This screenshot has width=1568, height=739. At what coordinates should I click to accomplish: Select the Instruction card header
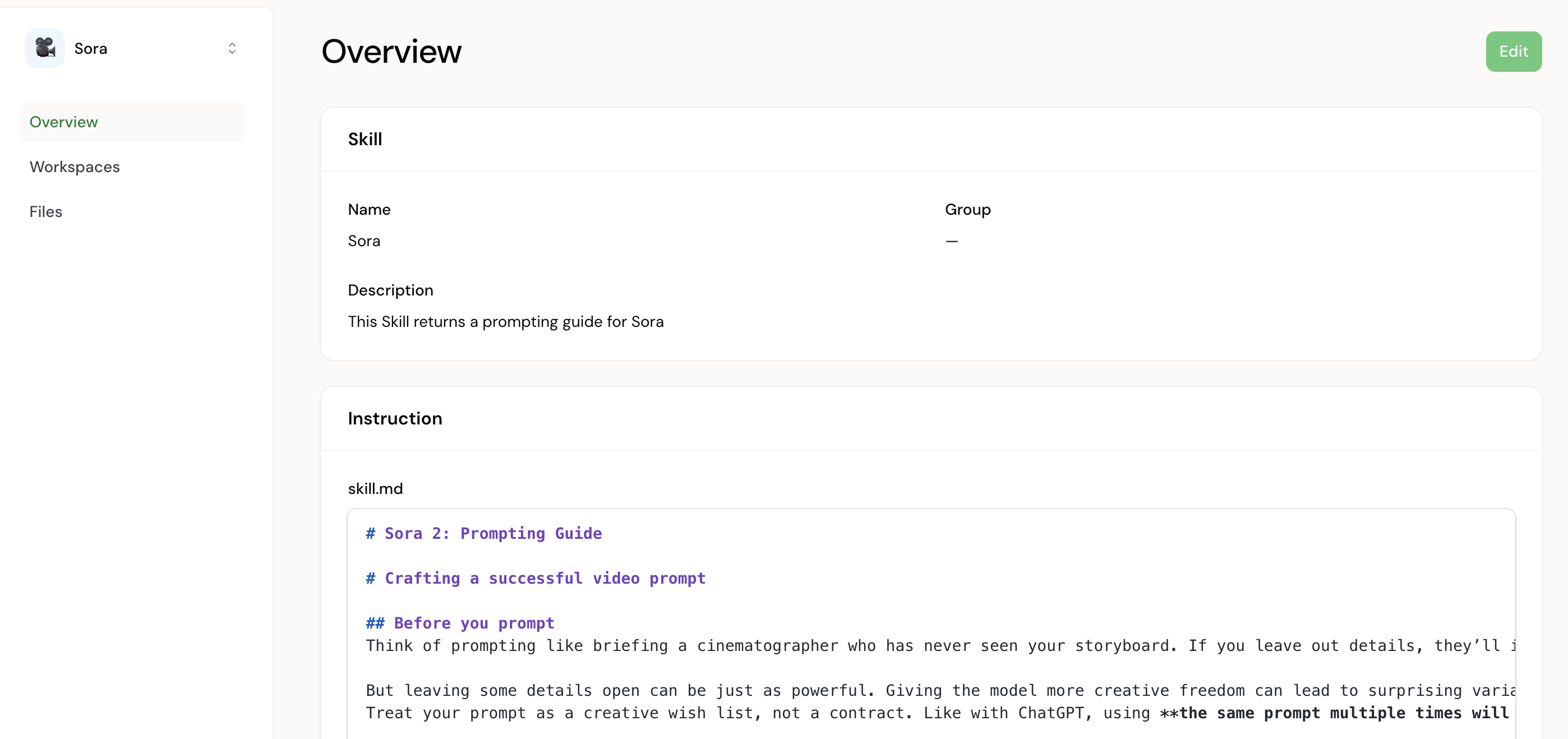[x=394, y=419]
